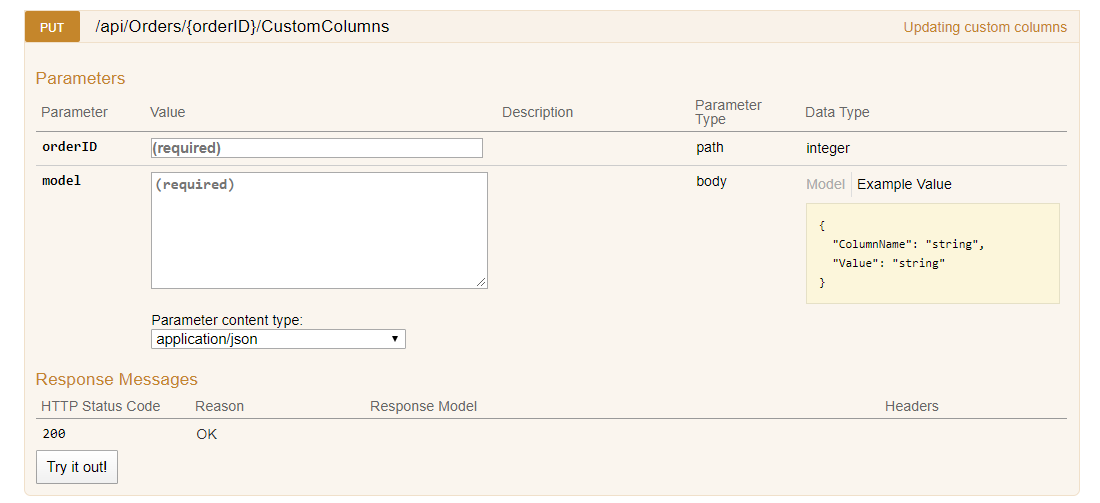This screenshot has height=503, width=1100.
Task: Switch to the Model tab
Action: coord(825,185)
